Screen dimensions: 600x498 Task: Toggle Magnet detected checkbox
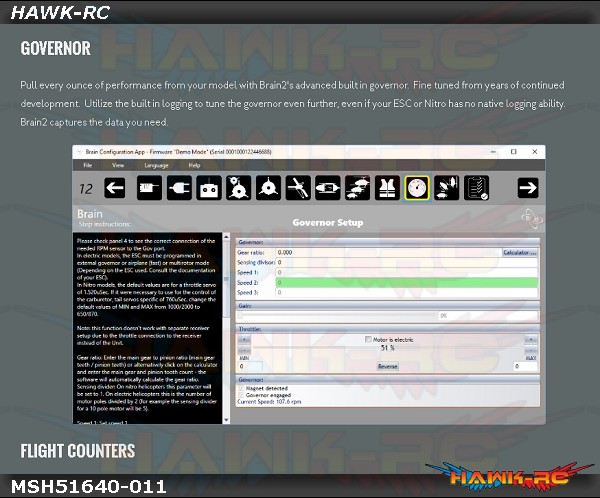241,388
